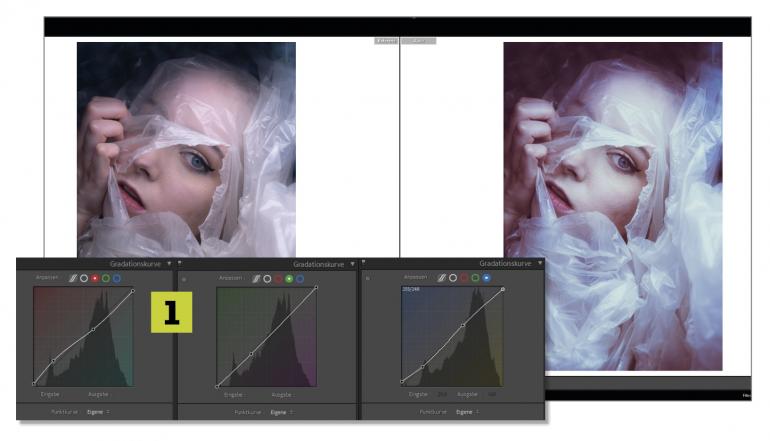Click left gray label above the preview divider
The width and height of the screenshot is (770, 441).
[386, 41]
